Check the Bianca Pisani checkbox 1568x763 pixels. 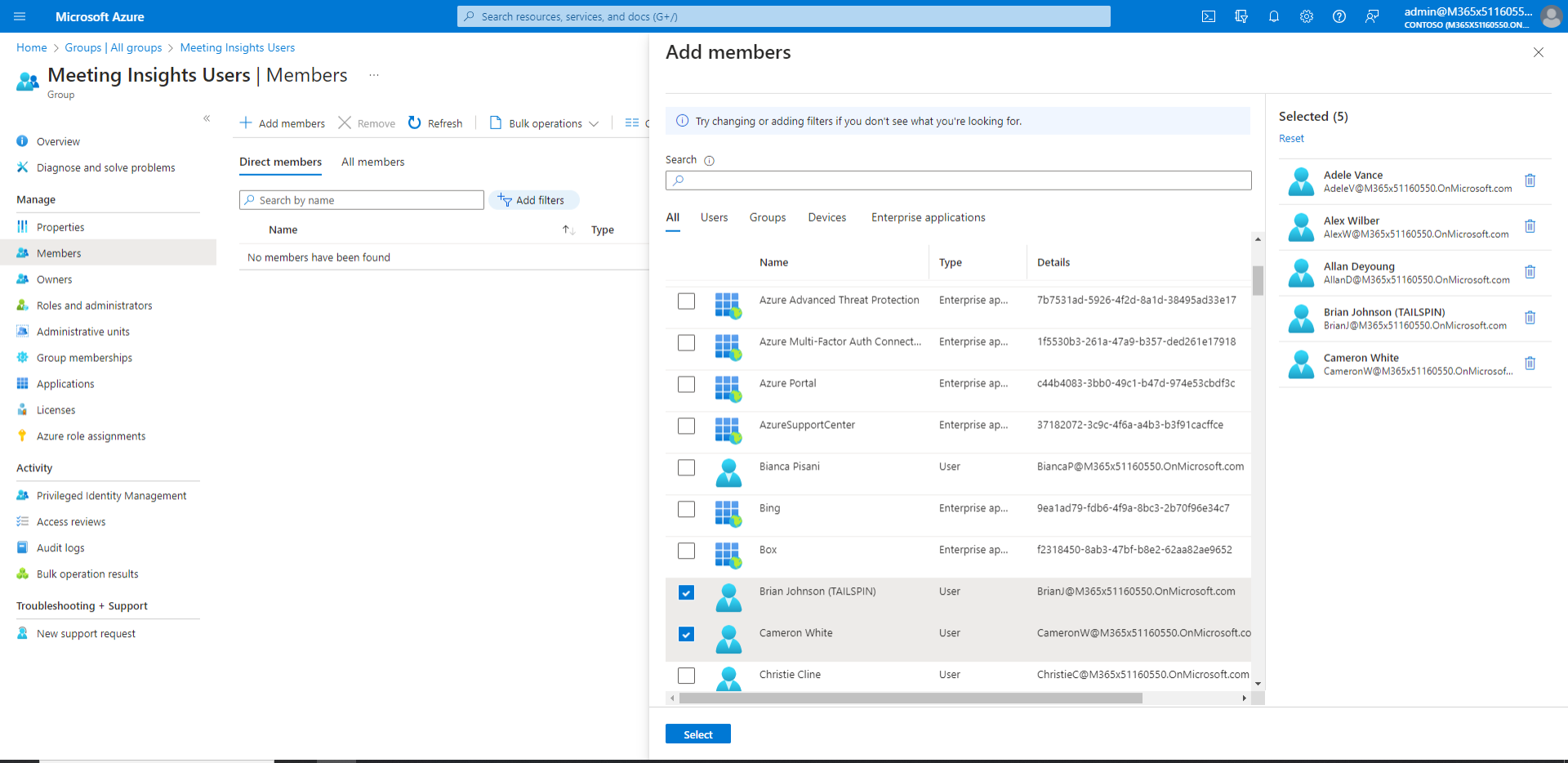coord(686,467)
